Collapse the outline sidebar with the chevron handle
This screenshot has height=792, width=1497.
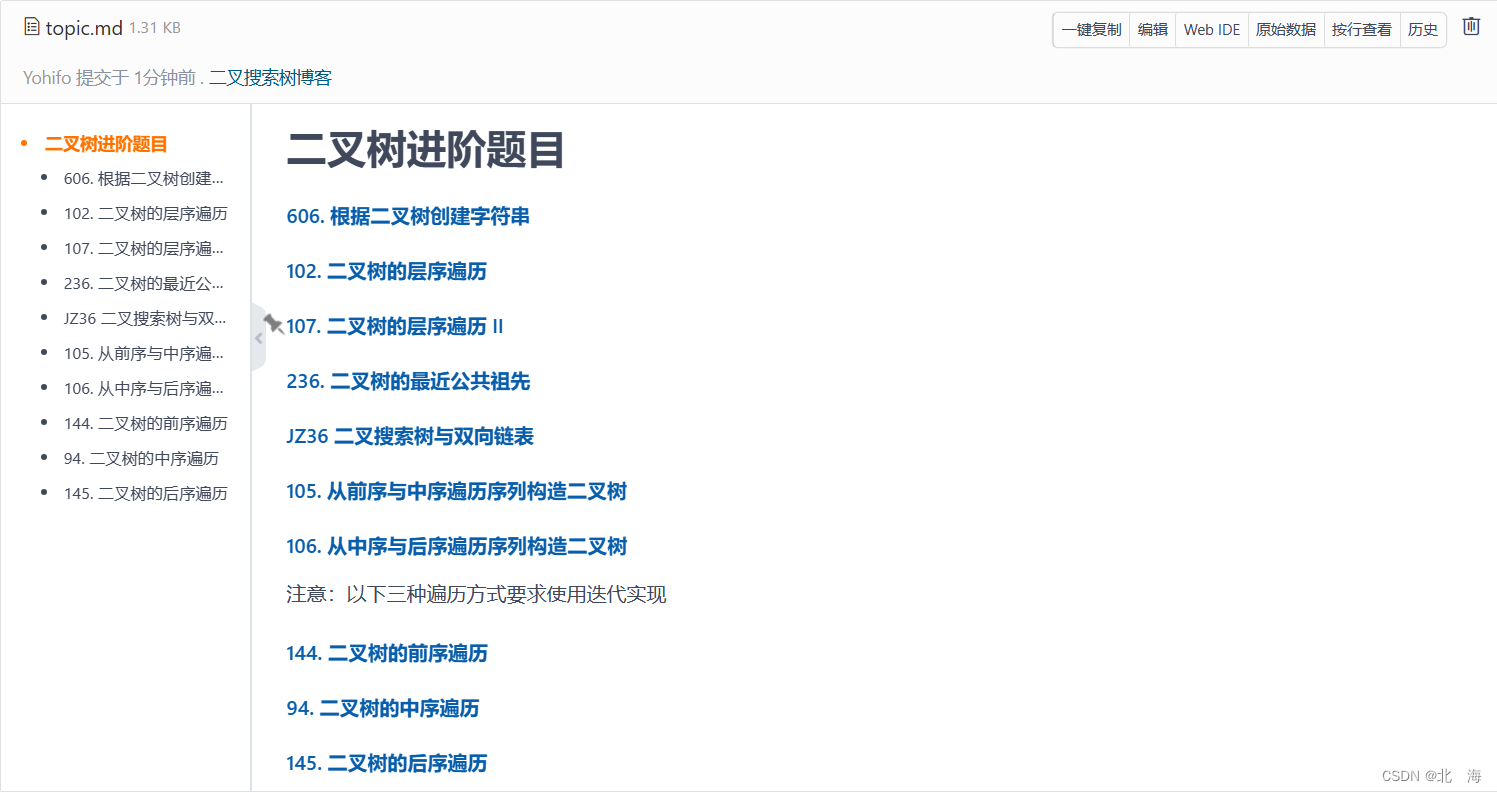pyautogui.click(x=258, y=338)
